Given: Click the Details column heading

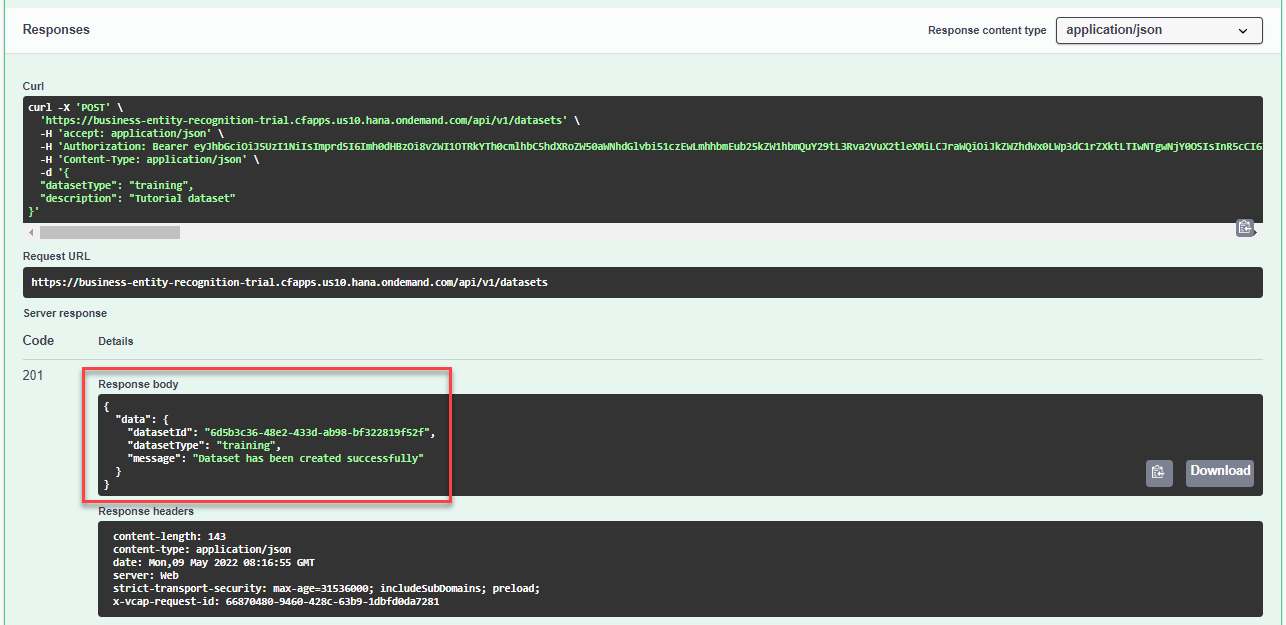Looking at the screenshot, I should (115, 341).
